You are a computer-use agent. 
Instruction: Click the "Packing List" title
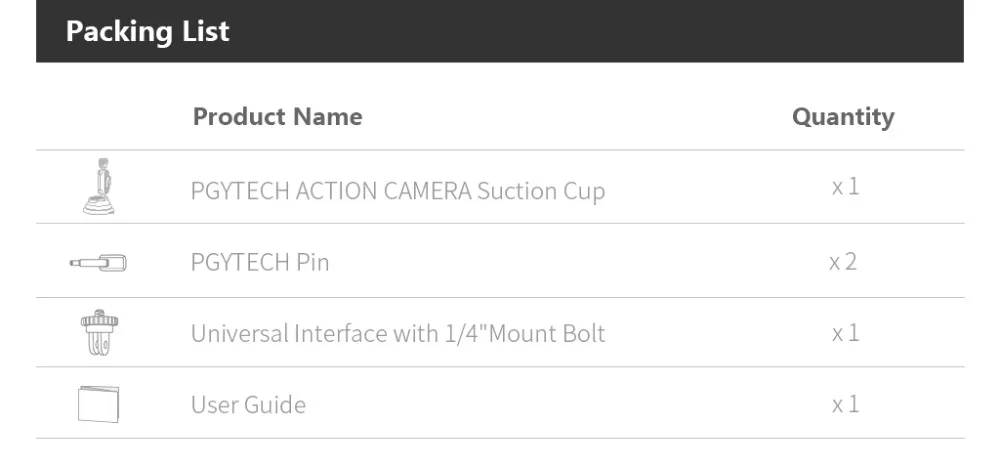coord(147,31)
